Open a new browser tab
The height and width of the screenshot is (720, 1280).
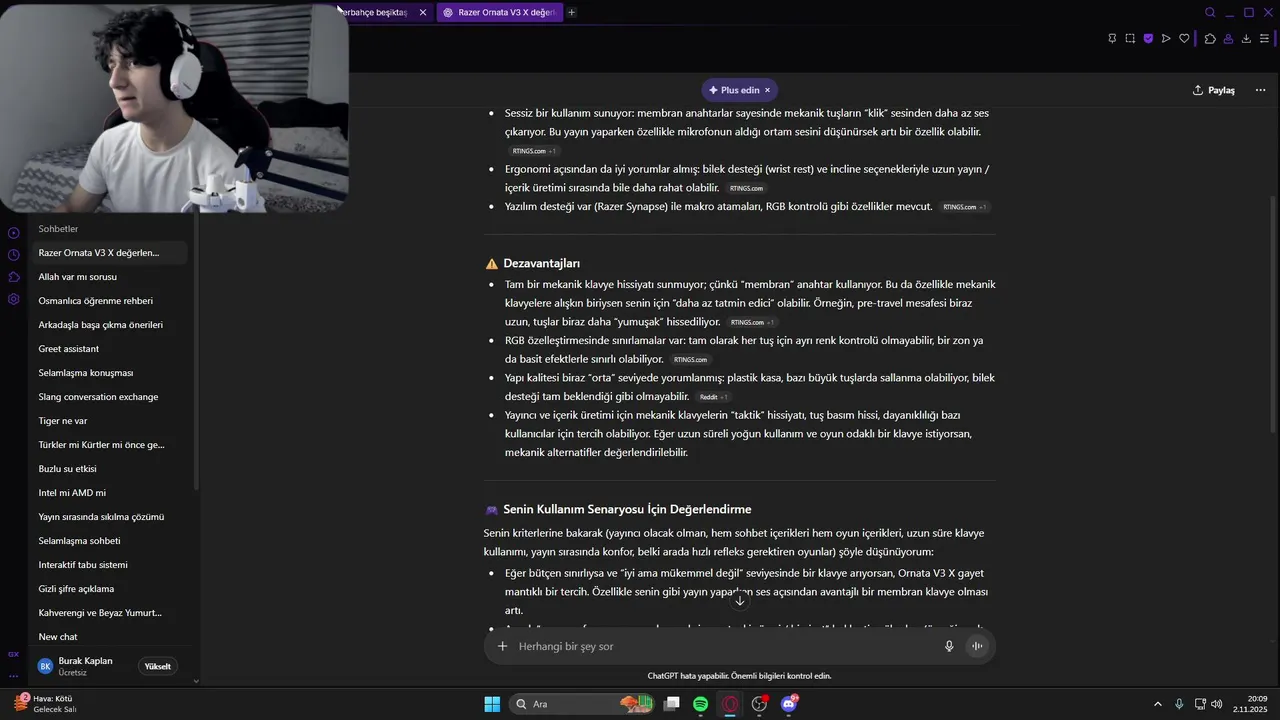(571, 12)
